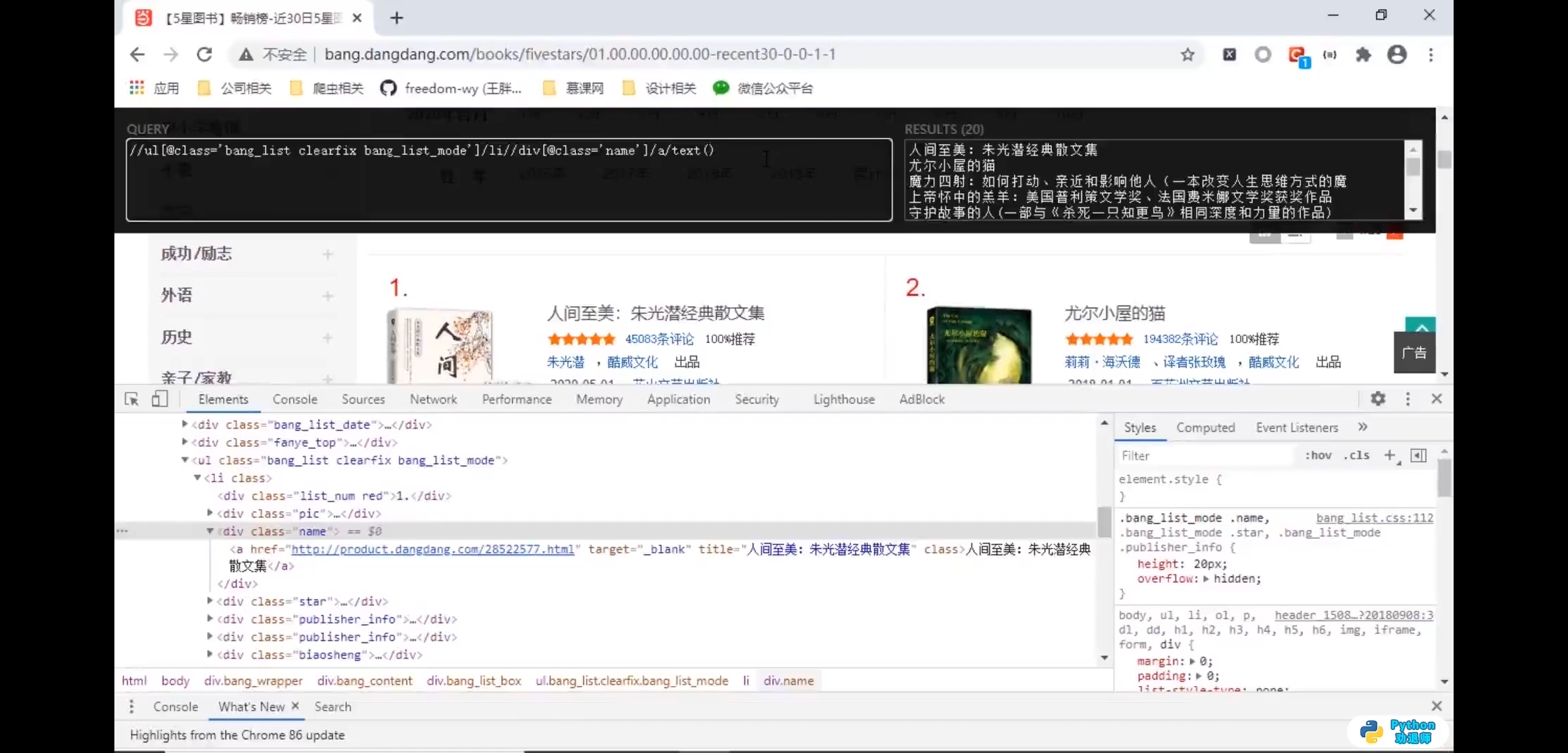The height and width of the screenshot is (753, 1568).
Task: Open the bang_list.css:112 stylesheet link
Action: tap(1373, 518)
